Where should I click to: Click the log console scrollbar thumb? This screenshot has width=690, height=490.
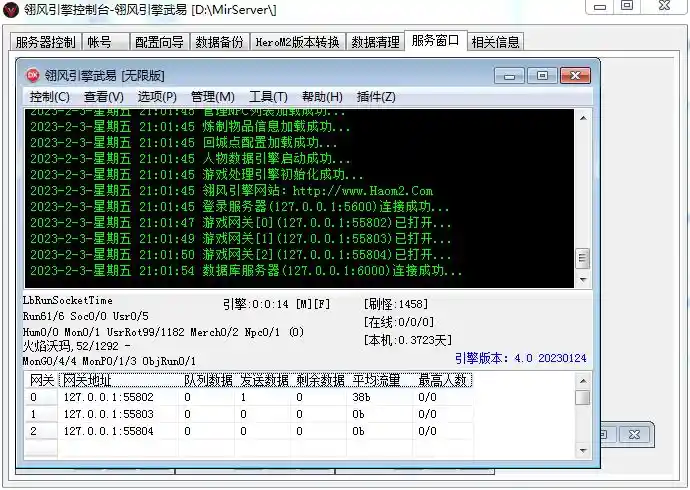583,258
